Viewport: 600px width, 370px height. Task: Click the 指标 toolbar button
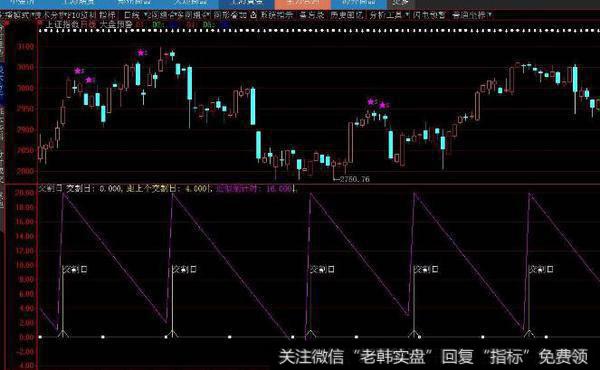point(107,15)
